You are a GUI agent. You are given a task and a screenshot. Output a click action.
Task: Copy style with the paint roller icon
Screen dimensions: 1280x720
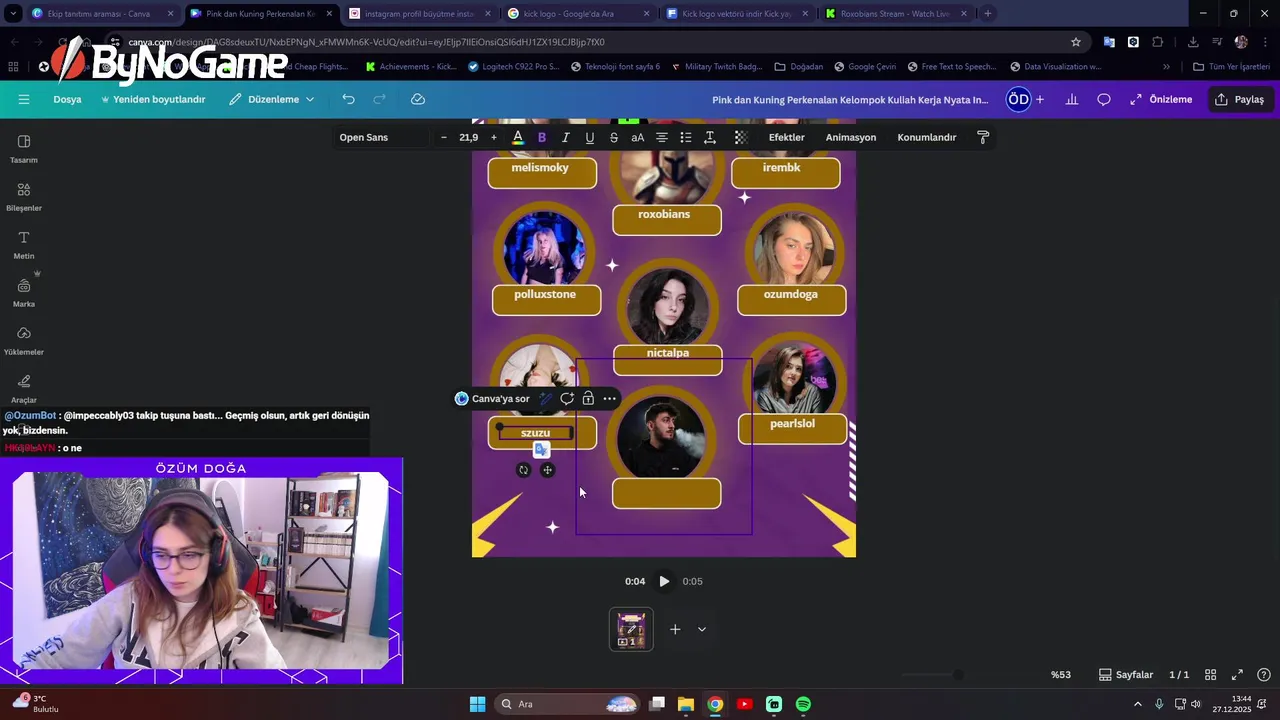(983, 137)
